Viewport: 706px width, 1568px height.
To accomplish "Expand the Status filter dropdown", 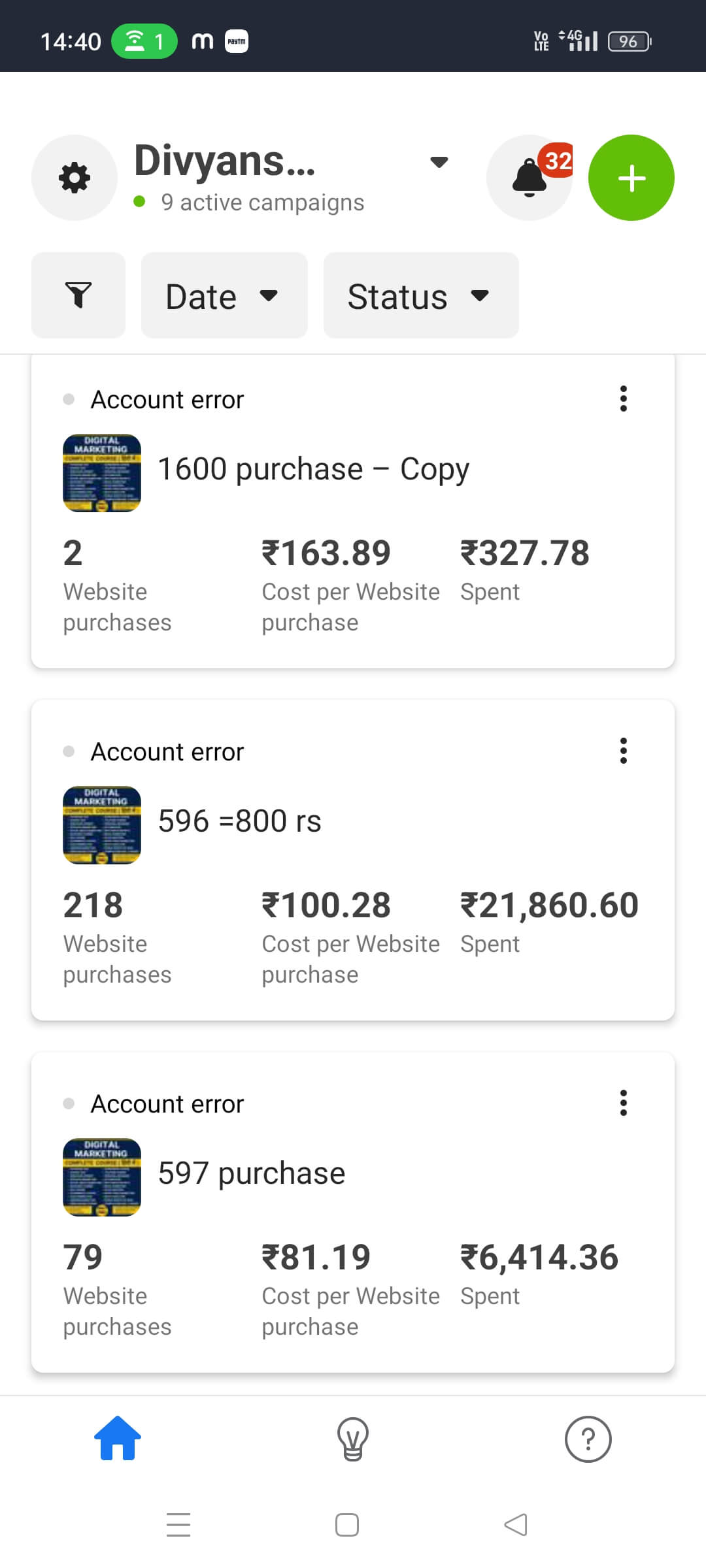I will 421,295.
